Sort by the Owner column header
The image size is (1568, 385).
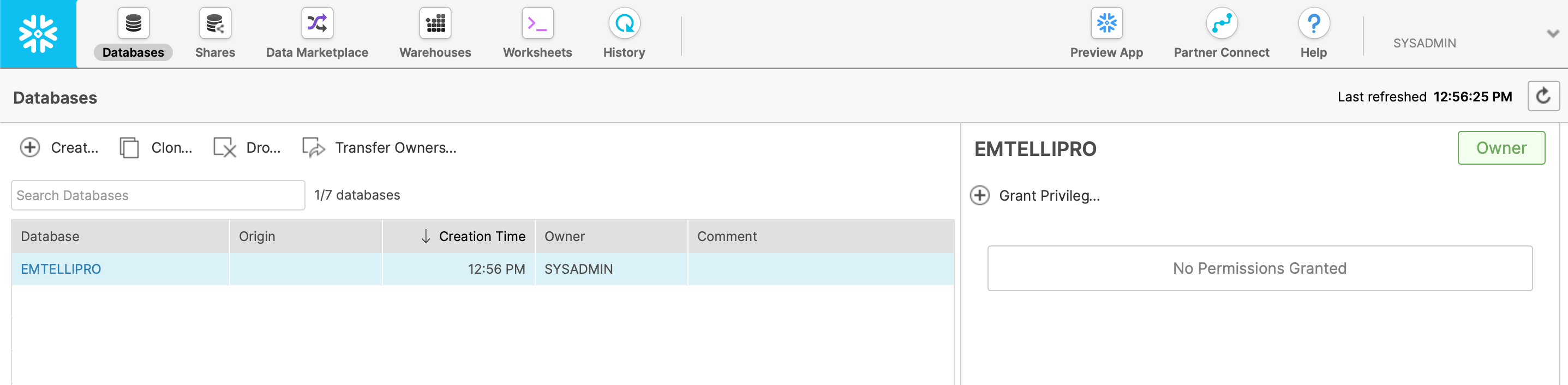pos(612,237)
